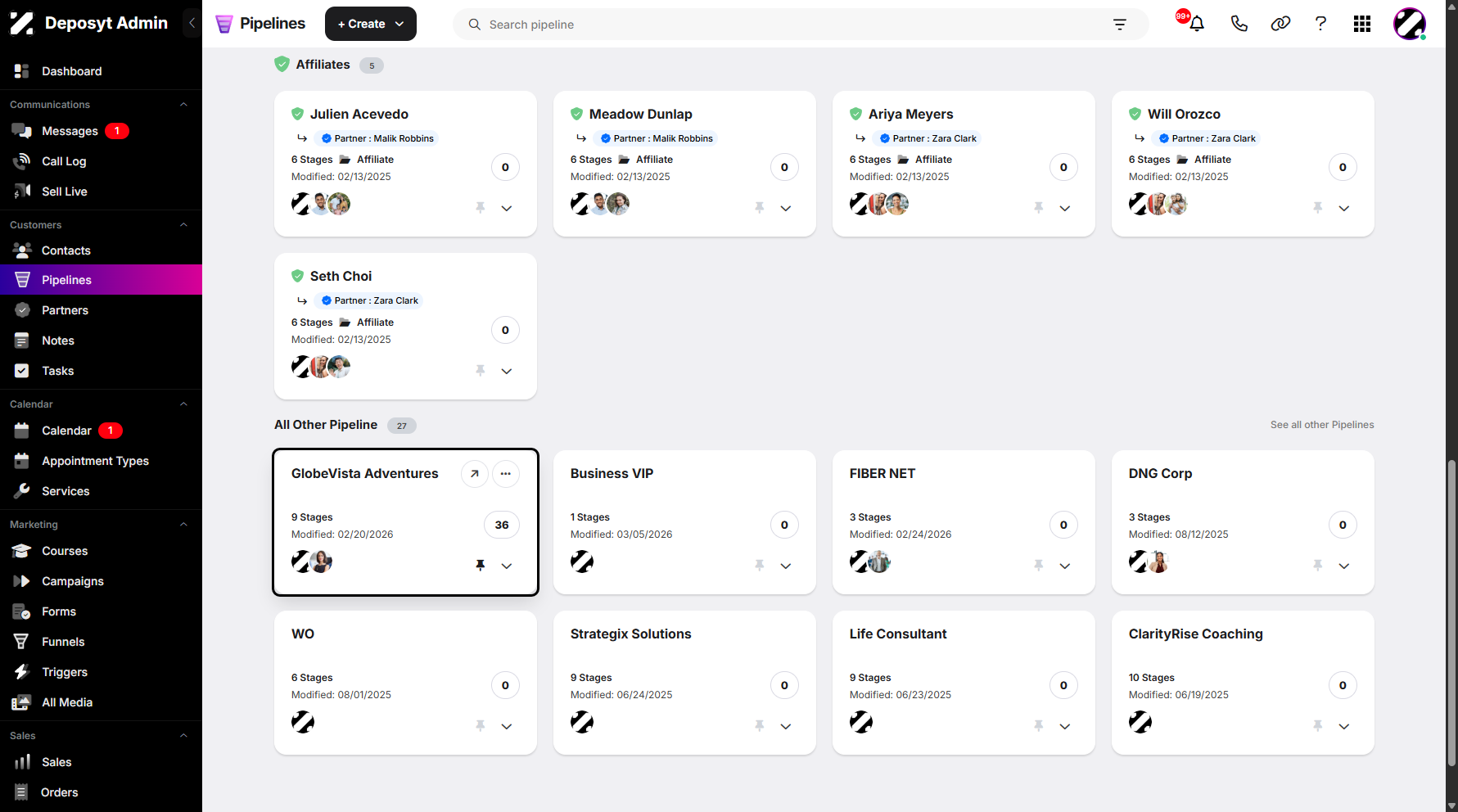1458x812 pixels.
Task: Open the notifications bell icon
Action: tap(1196, 24)
